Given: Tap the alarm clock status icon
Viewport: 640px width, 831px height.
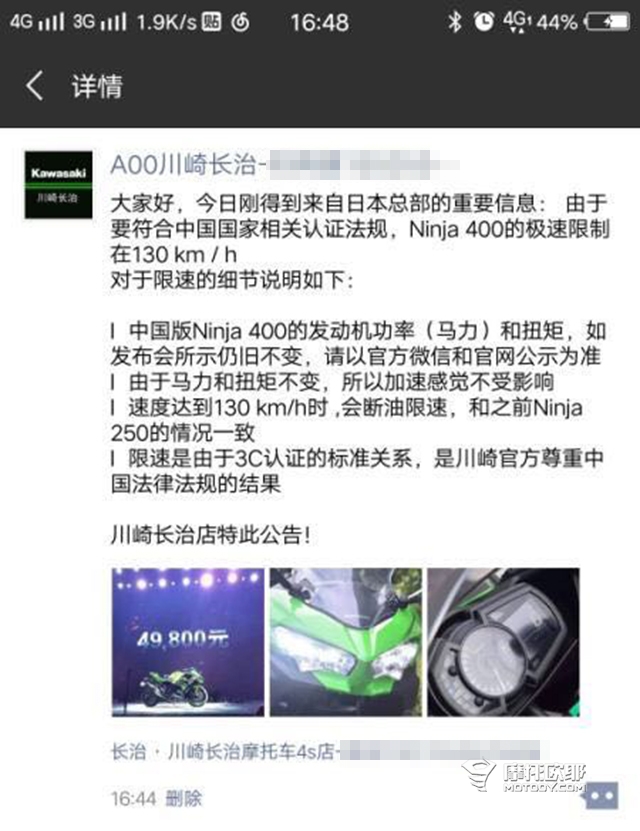Looking at the screenshot, I should pyautogui.click(x=484, y=22).
